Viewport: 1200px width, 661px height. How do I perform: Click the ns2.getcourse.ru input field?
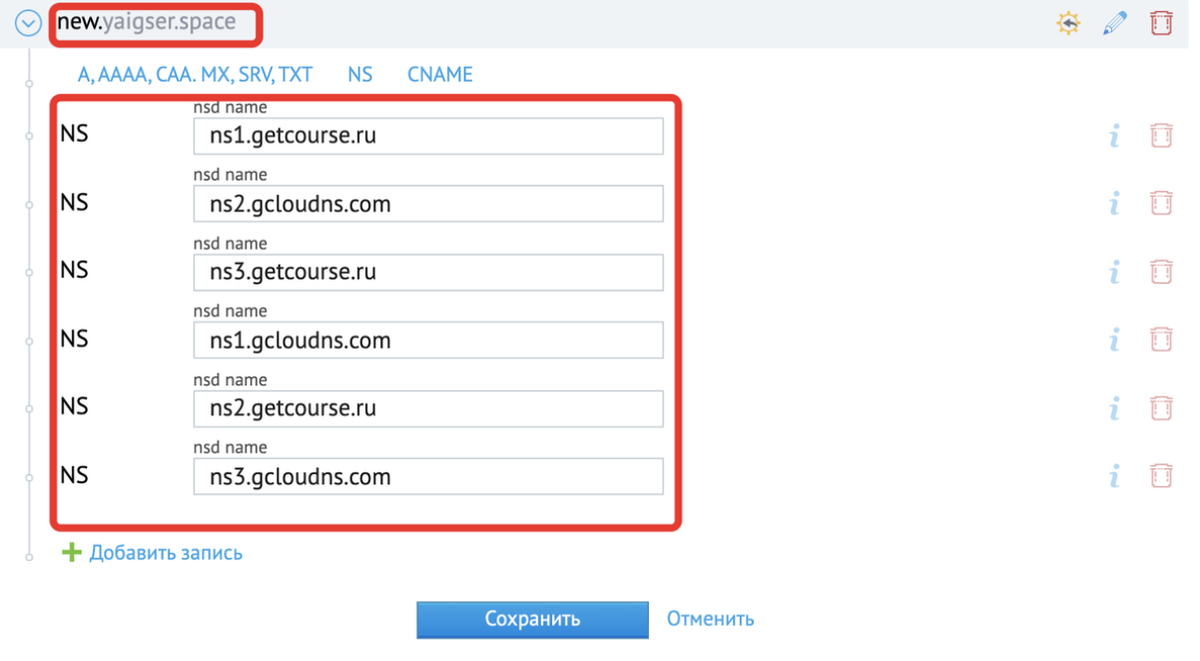(x=428, y=408)
